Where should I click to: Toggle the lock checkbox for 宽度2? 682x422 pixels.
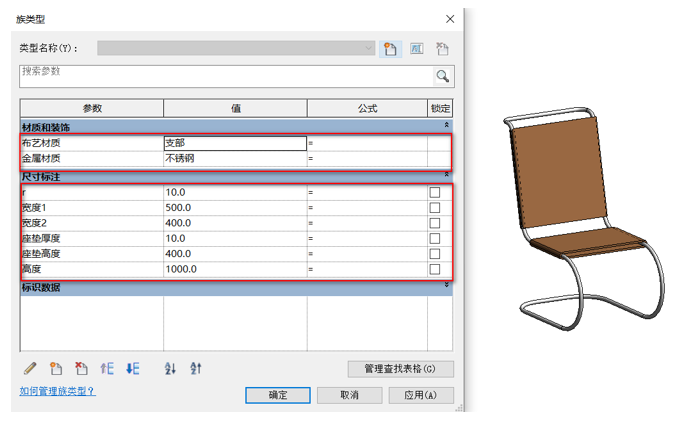pos(435,223)
